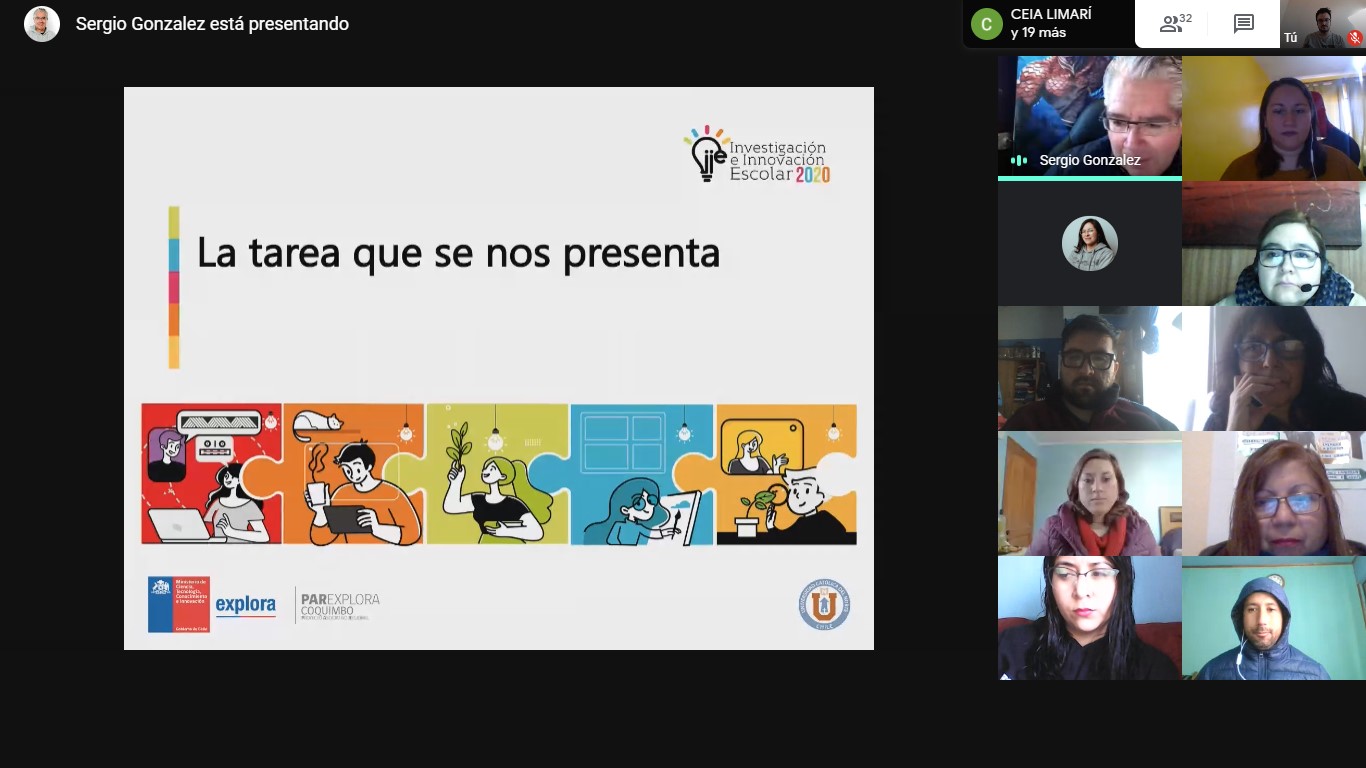Screen dimensions: 1366x768
Task: Click the speech bubble chat icon in white bar
Action: point(1243,23)
